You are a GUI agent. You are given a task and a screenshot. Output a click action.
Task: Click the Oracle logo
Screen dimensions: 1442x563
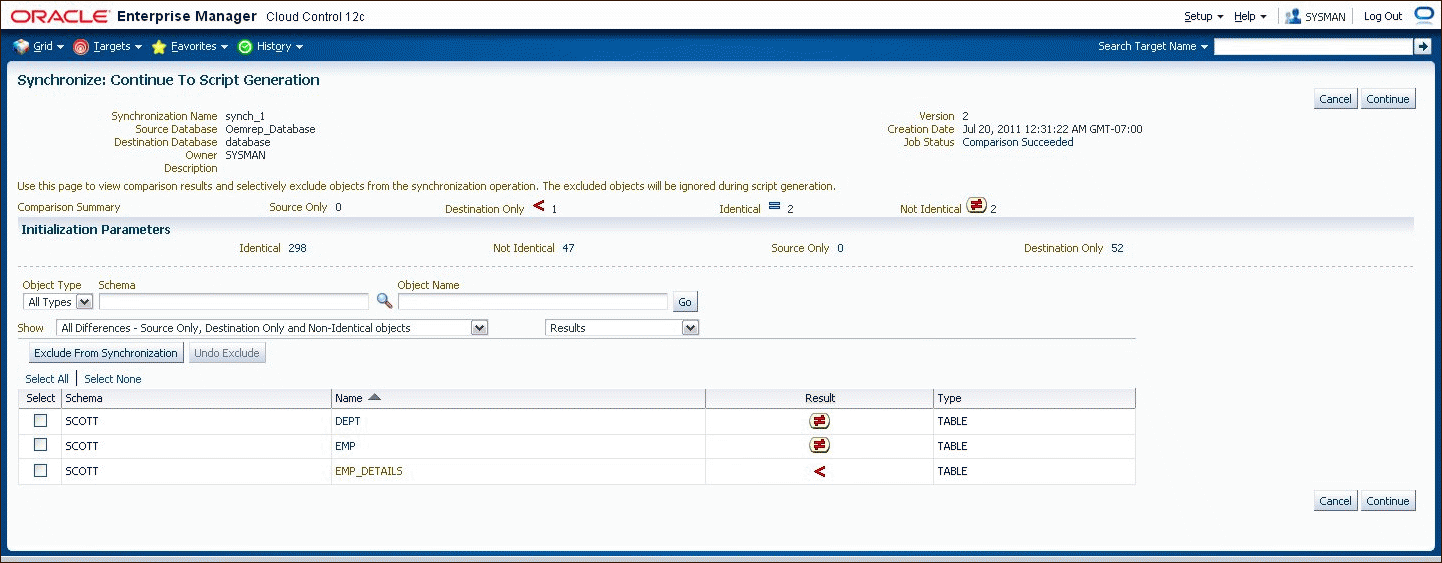click(60, 17)
